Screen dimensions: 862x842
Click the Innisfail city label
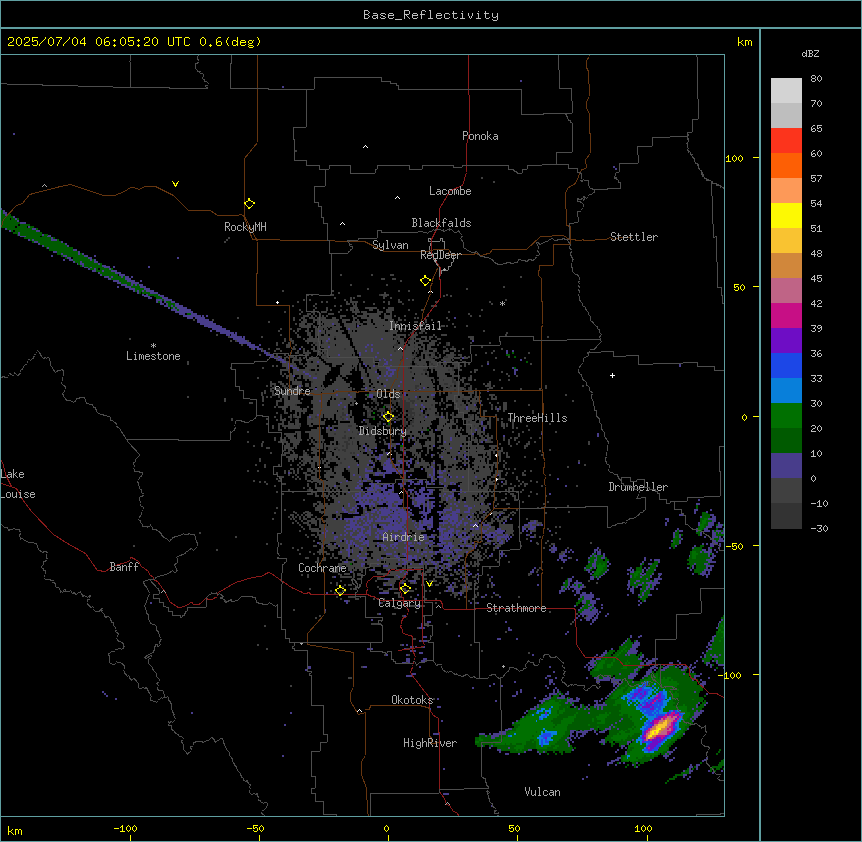click(x=416, y=325)
